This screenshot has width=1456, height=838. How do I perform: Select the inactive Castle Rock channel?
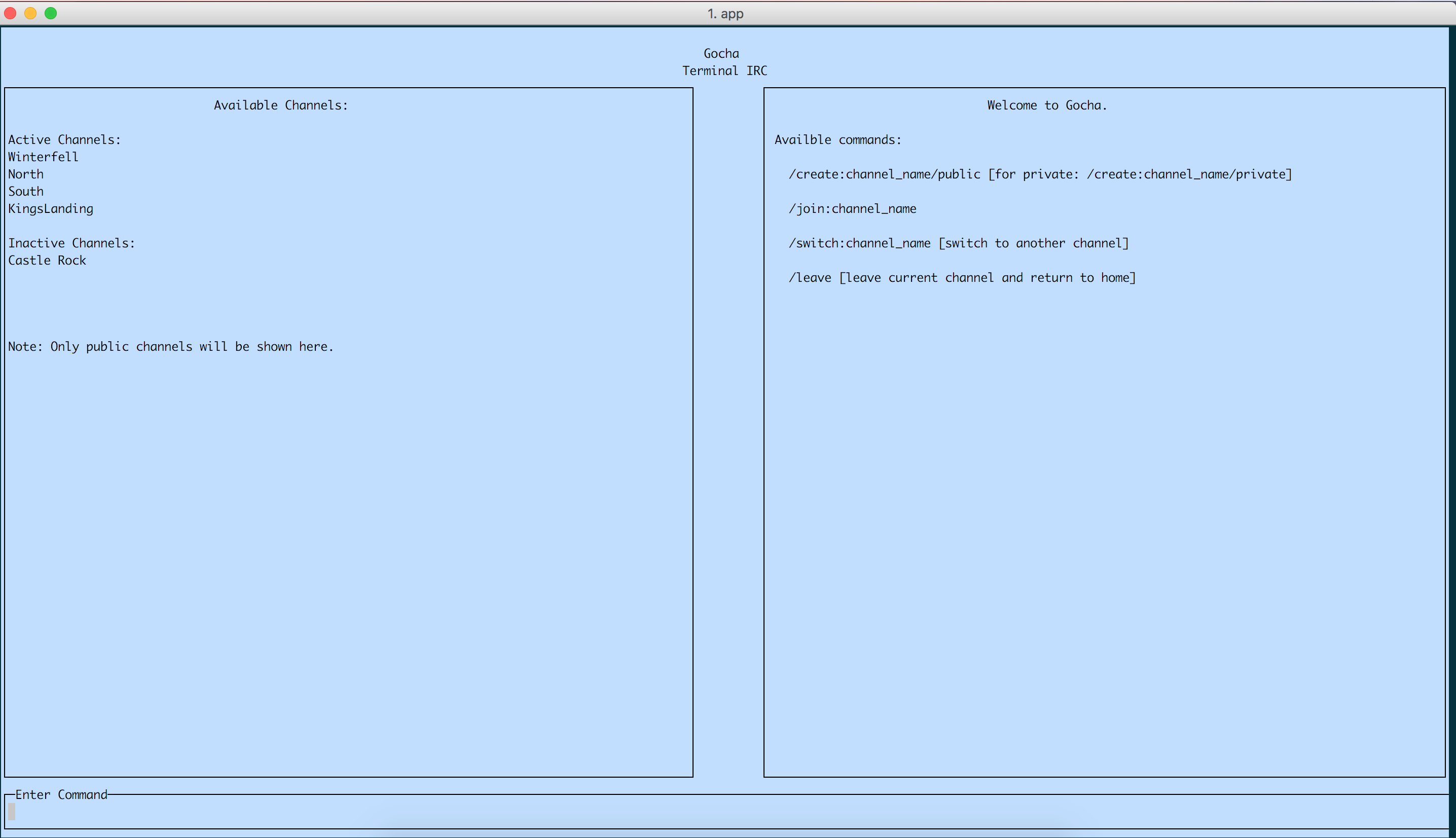(x=47, y=260)
